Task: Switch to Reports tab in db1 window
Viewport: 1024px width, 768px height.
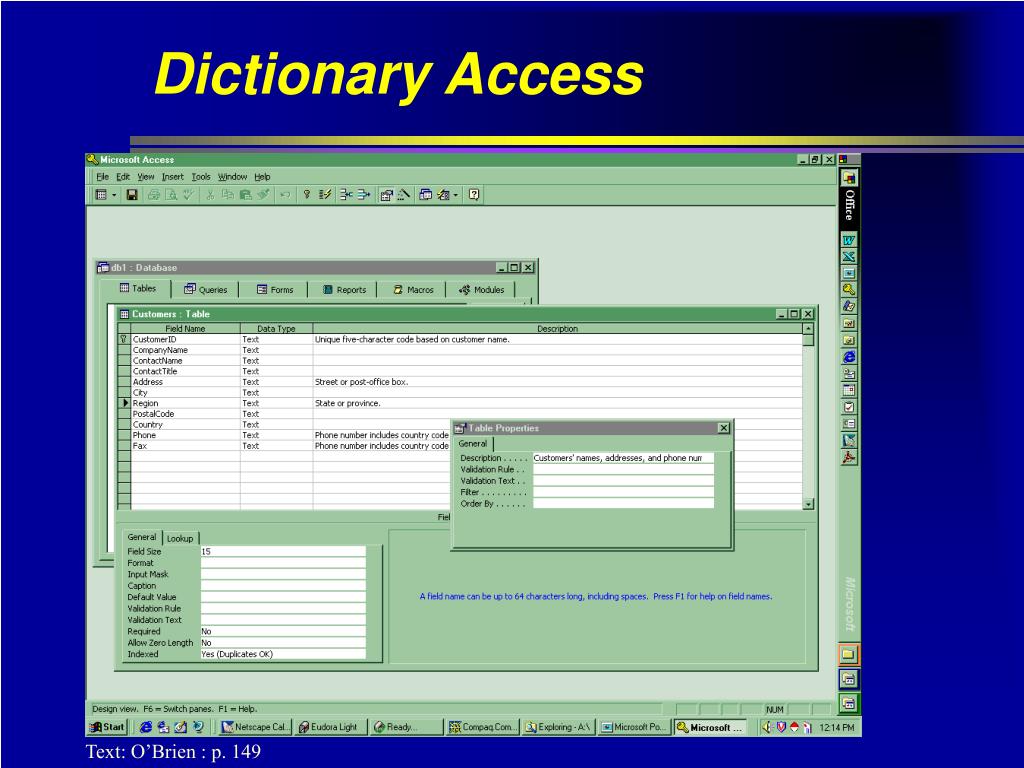Action: pos(344,289)
